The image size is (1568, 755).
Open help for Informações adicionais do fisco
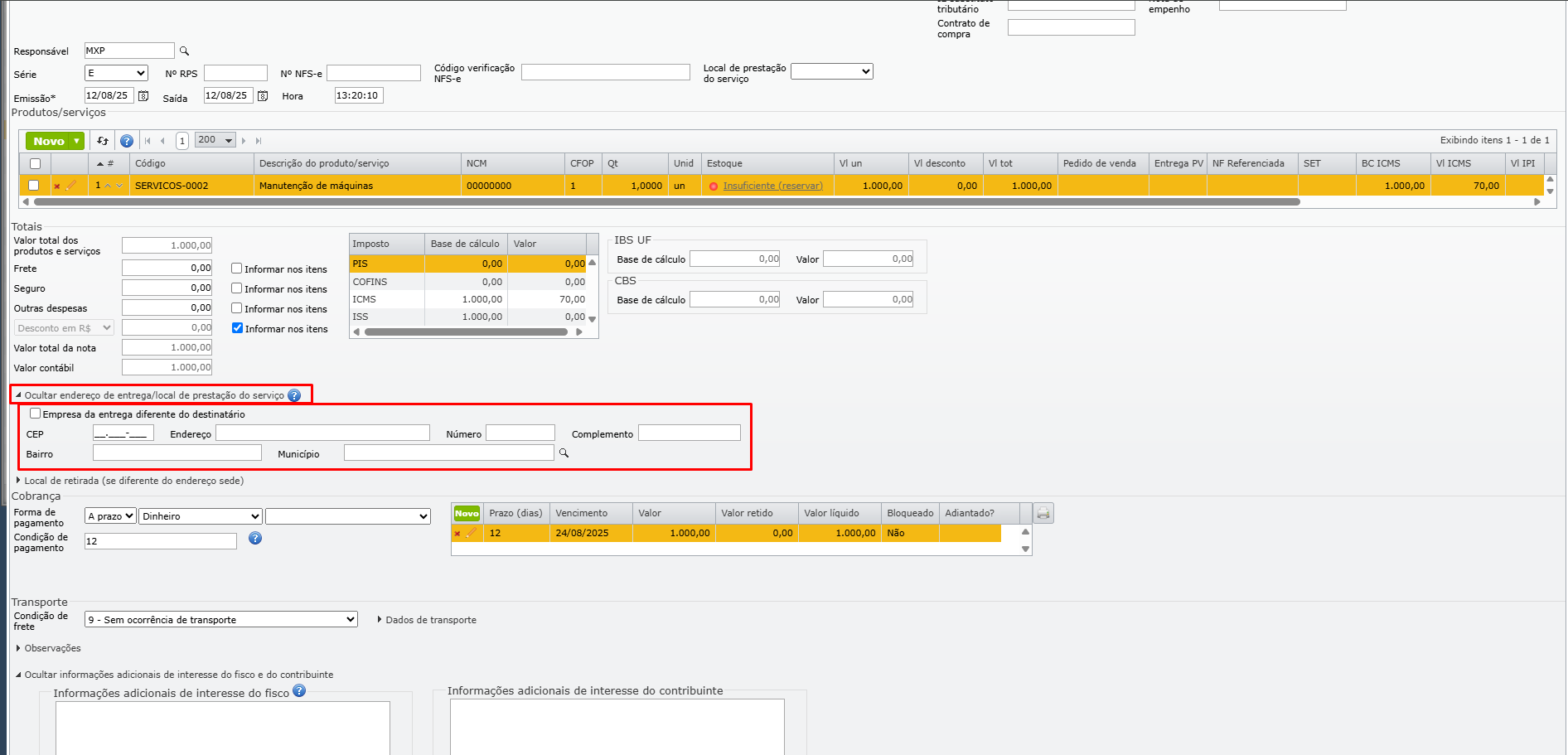click(x=299, y=690)
